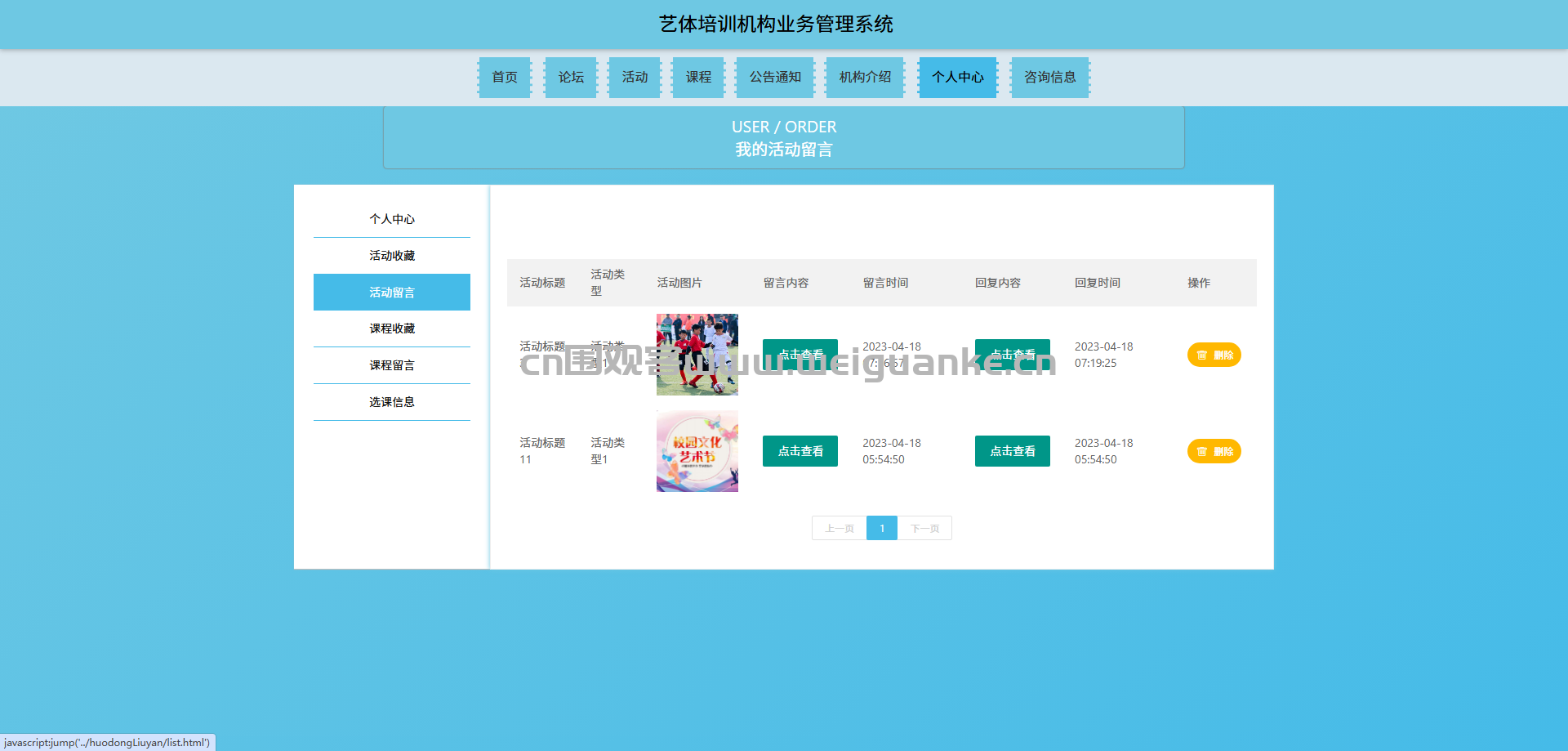Open the 首页 navigation tab
This screenshot has height=751, width=1568.
(x=505, y=77)
